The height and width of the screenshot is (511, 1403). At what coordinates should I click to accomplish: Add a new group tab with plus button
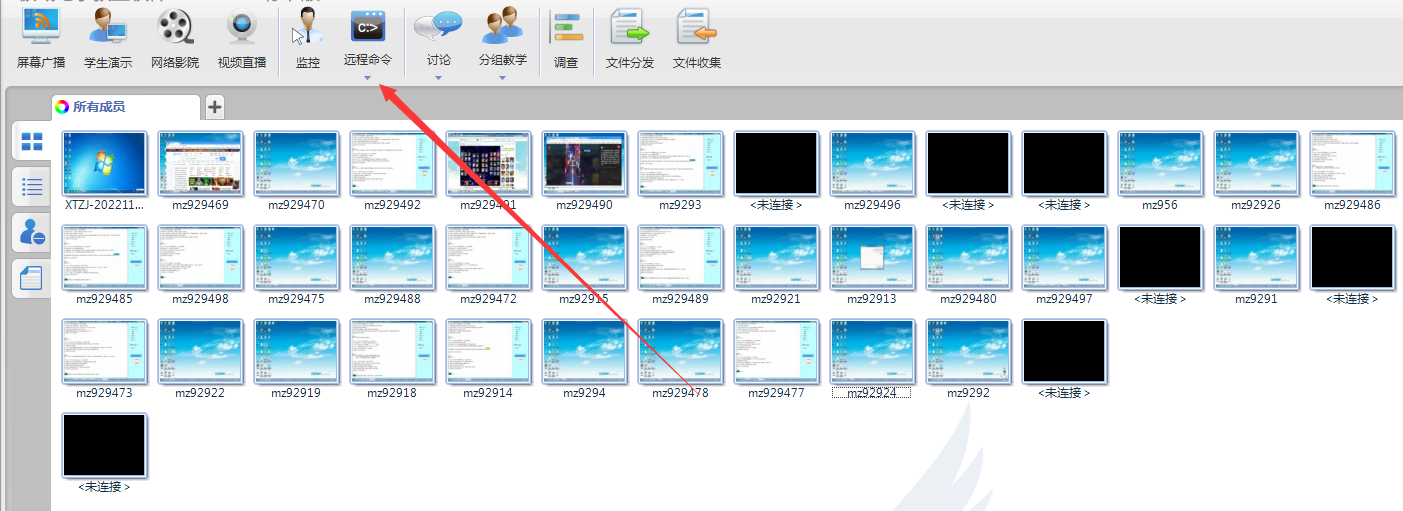(x=214, y=107)
